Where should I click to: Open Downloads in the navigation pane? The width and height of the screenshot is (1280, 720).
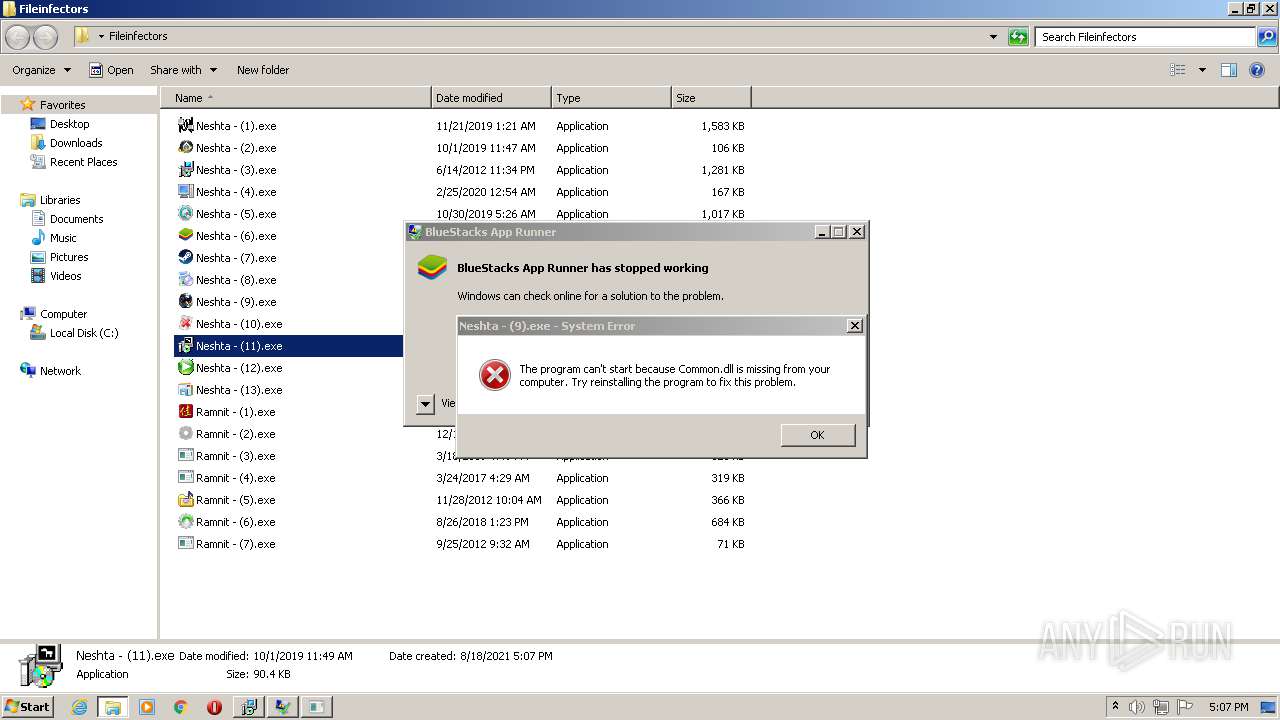(x=76, y=143)
